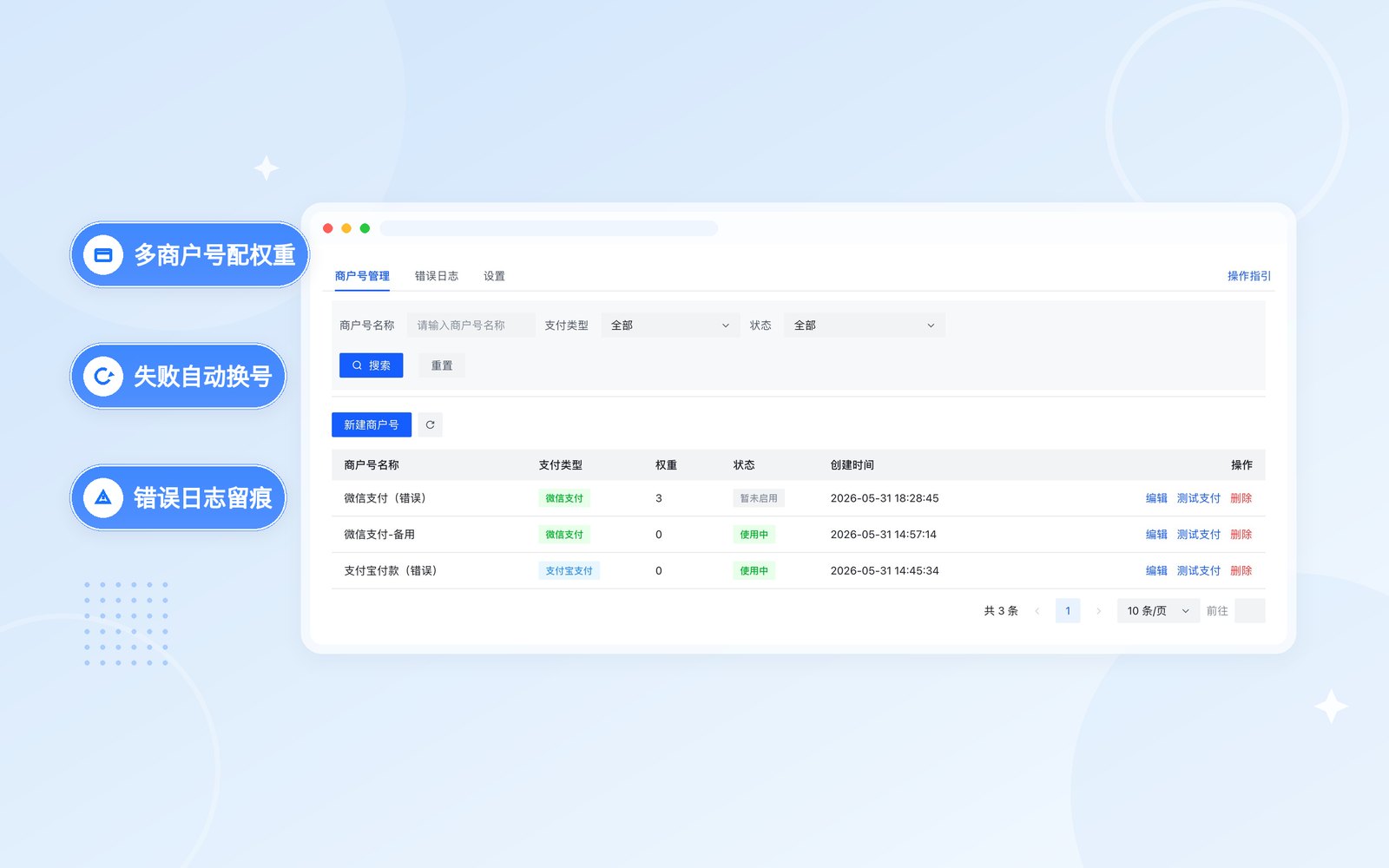Screen dimensions: 1389x868
Task: Click the 2026-05-31 18:28:45 timestamp
Action: click(x=885, y=498)
